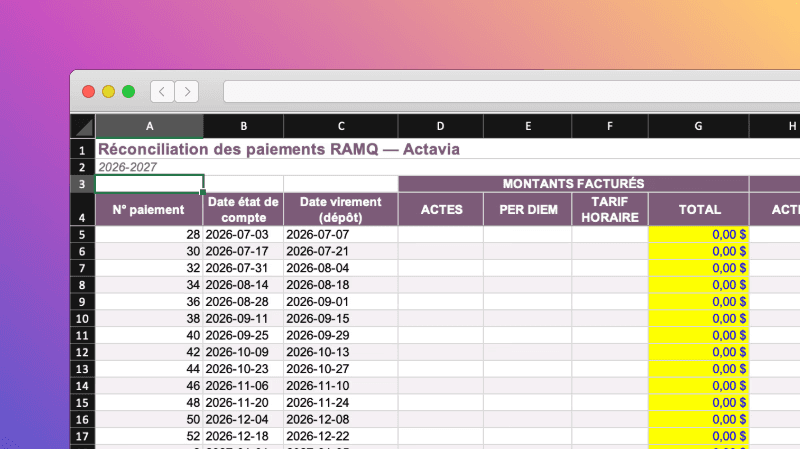800x449 pixels.
Task: Click the browser address bar field
Action: (511, 92)
